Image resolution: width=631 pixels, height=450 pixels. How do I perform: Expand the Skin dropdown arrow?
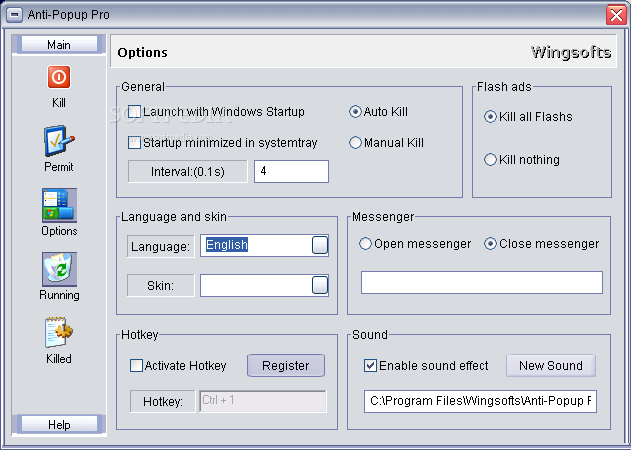pyautogui.click(x=320, y=285)
